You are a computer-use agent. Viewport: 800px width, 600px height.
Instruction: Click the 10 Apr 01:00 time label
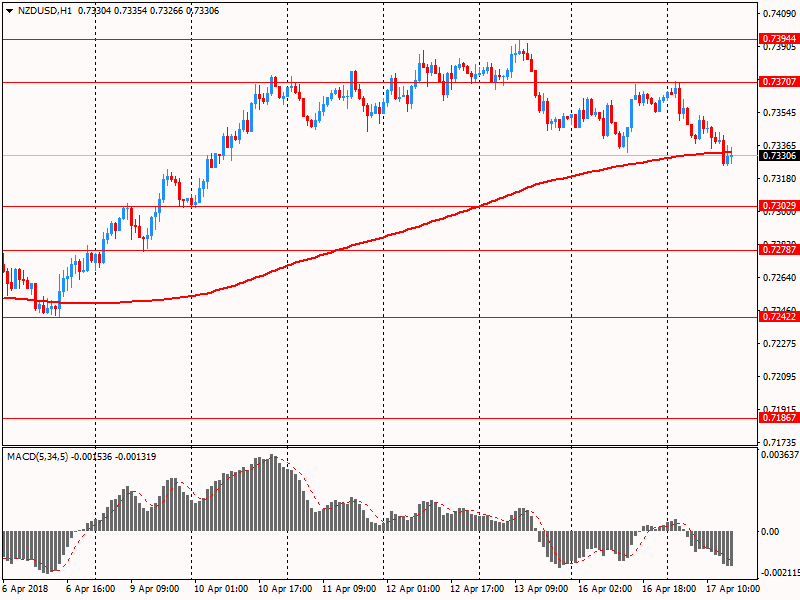point(221,589)
